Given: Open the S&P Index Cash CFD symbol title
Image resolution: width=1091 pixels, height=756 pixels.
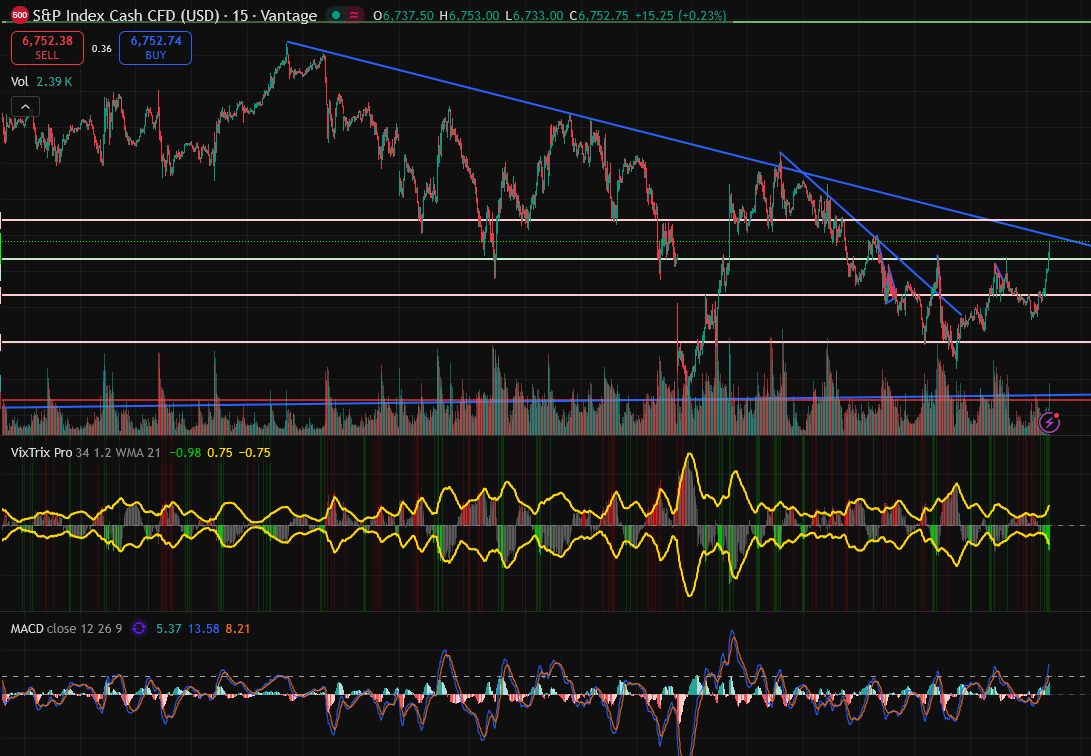Looking at the screenshot, I should 175,15.
